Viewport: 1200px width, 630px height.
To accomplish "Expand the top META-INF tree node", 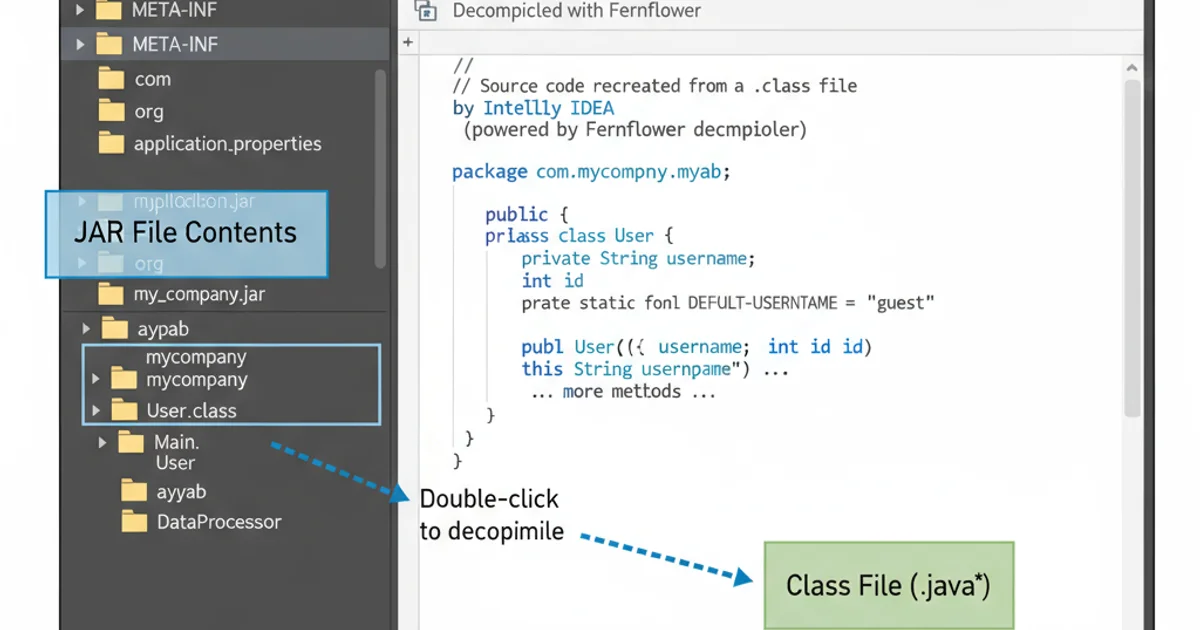I will point(80,11).
